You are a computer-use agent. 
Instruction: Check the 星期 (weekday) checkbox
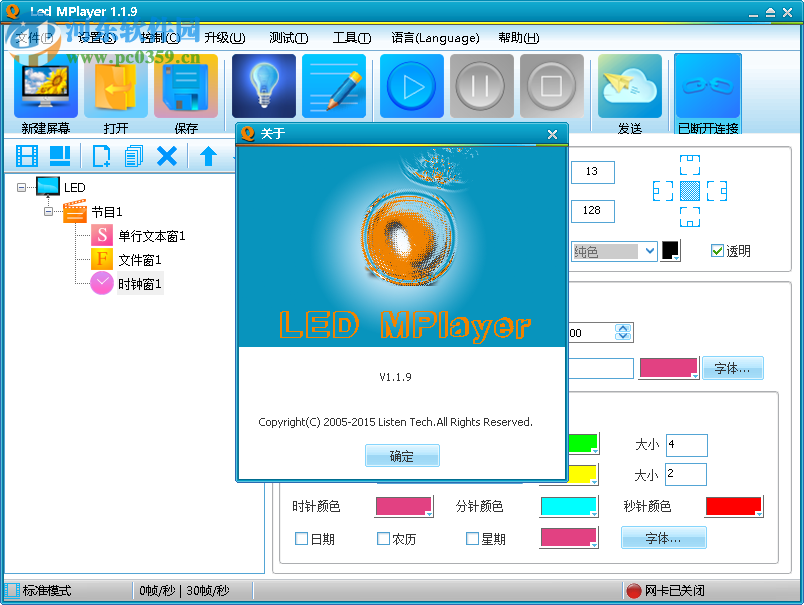point(472,538)
